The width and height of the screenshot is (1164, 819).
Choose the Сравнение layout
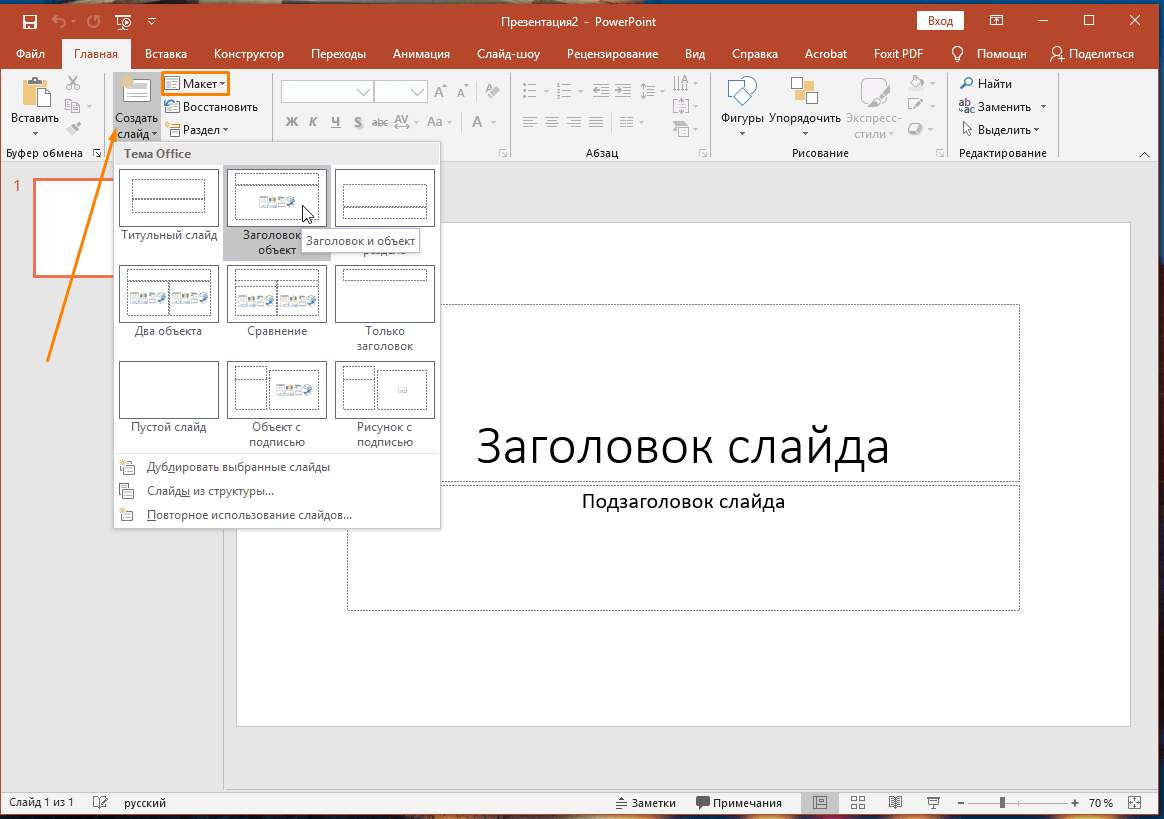(x=277, y=294)
